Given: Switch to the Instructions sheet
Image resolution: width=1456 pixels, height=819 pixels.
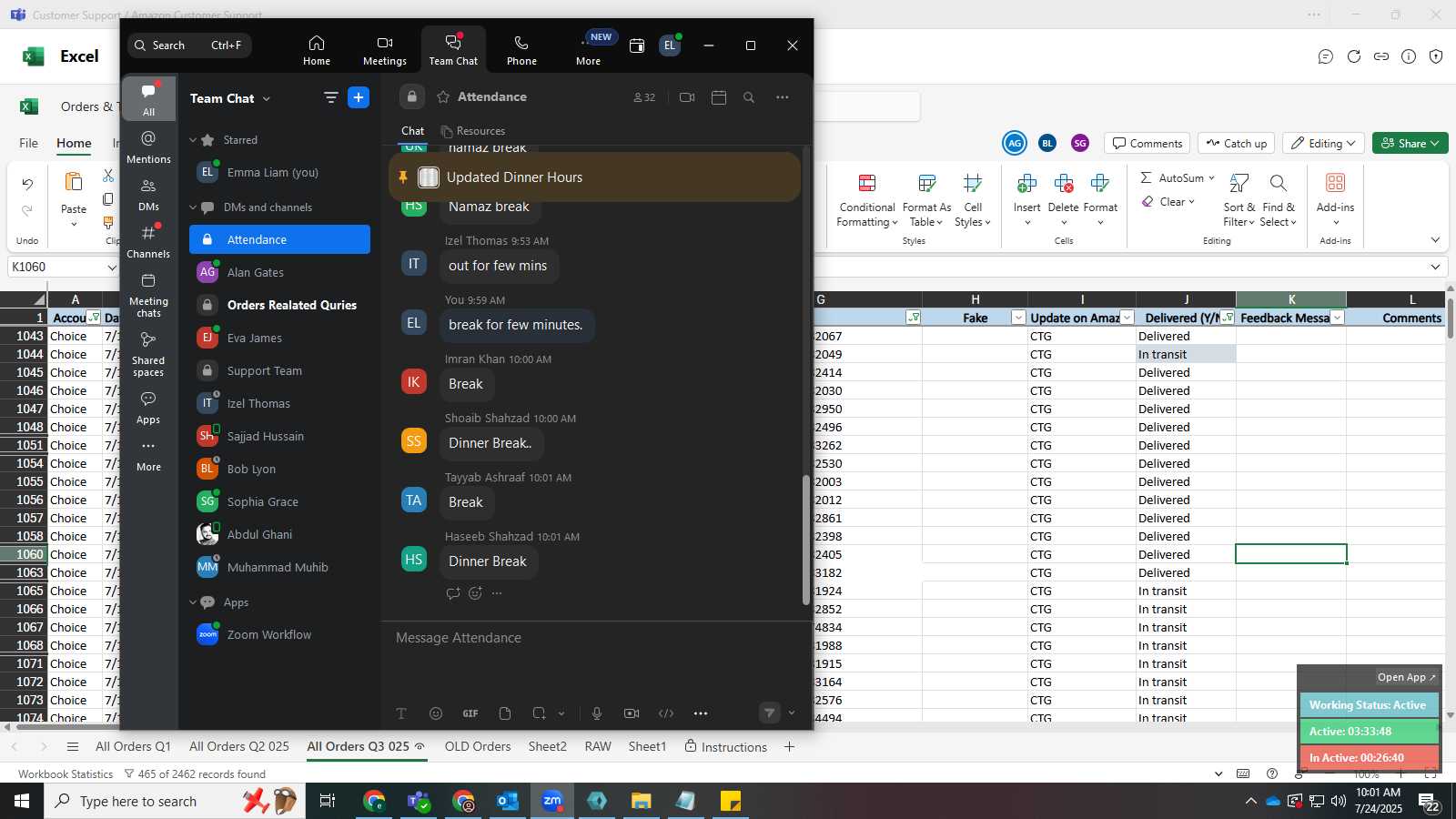Looking at the screenshot, I should pos(725,746).
